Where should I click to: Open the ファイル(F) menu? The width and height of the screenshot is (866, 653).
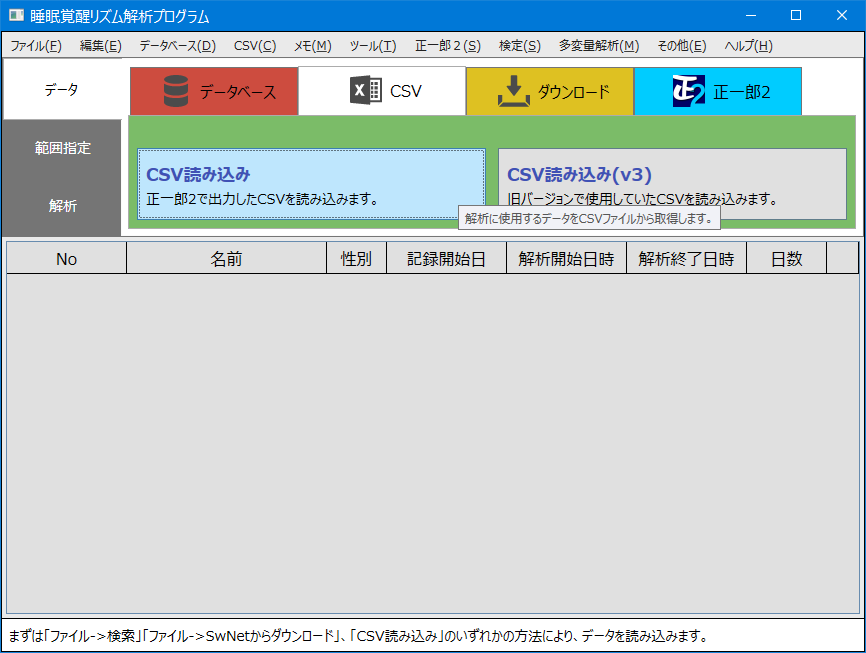coord(36,46)
